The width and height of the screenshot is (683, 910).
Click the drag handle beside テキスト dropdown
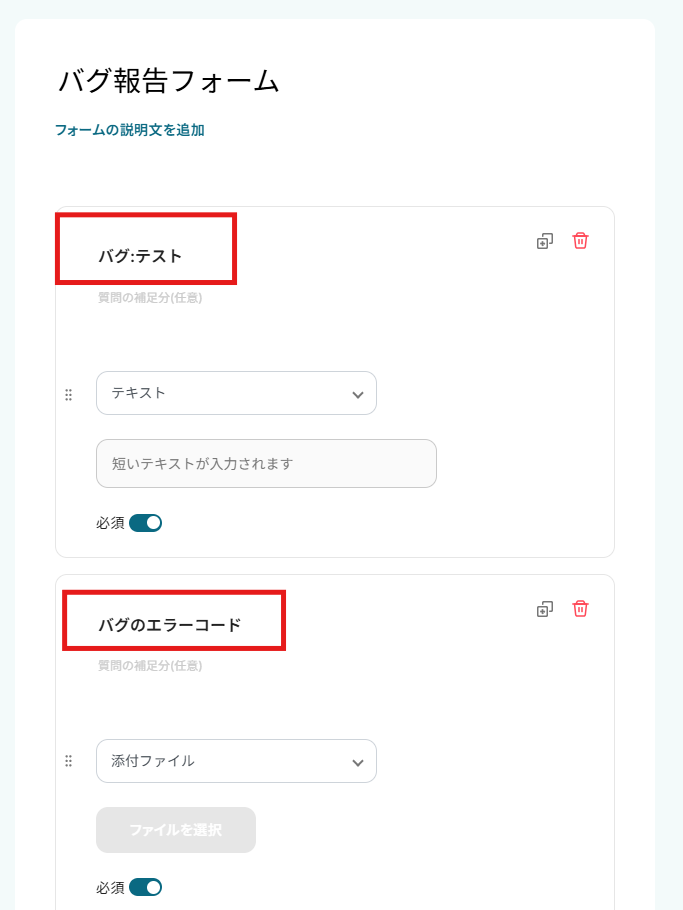click(68, 394)
